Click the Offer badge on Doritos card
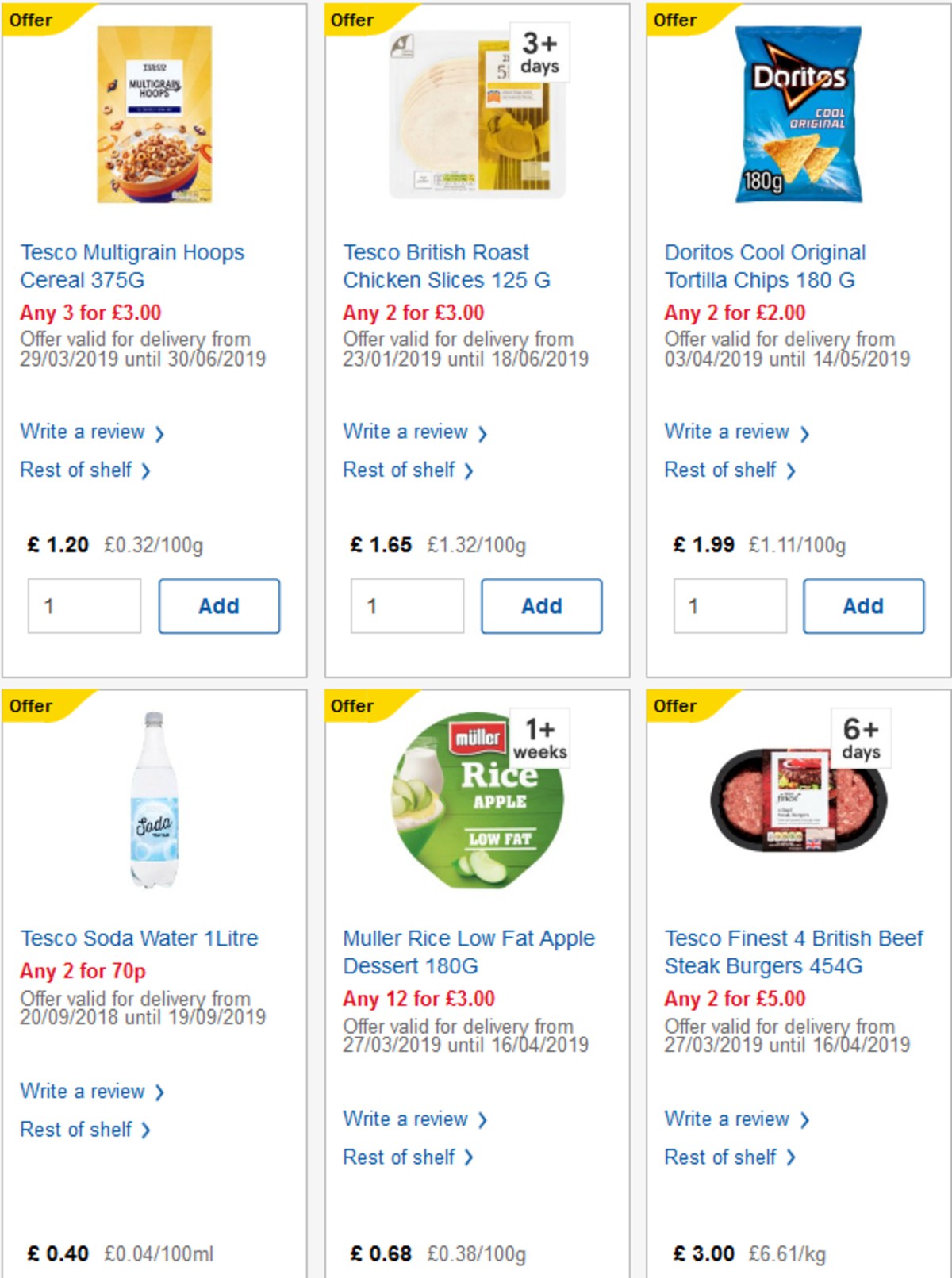This screenshot has height=1278, width=952. pos(675,20)
